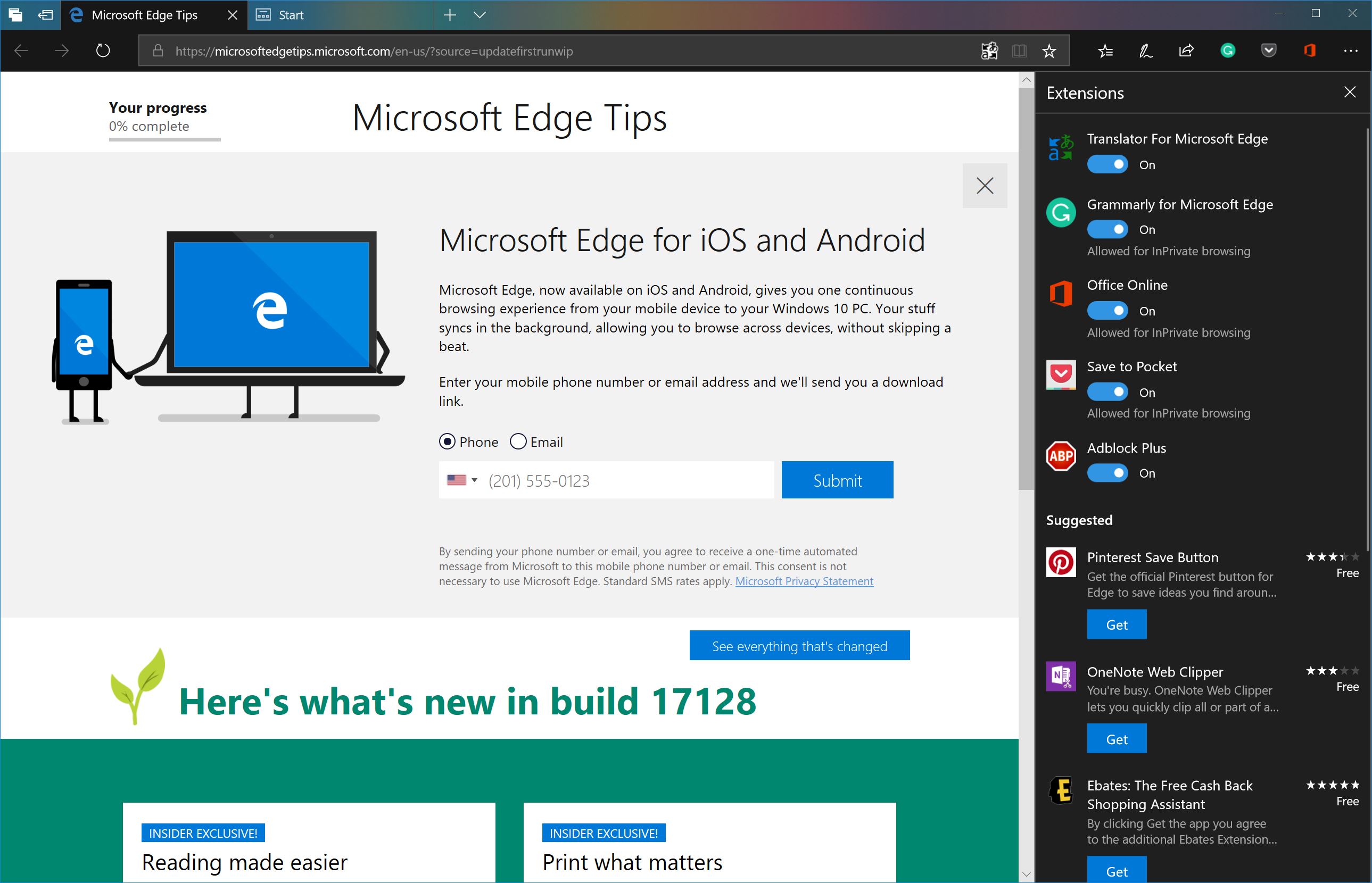Go forward to the next page
1372x883 pixels.
pos(61,51)
